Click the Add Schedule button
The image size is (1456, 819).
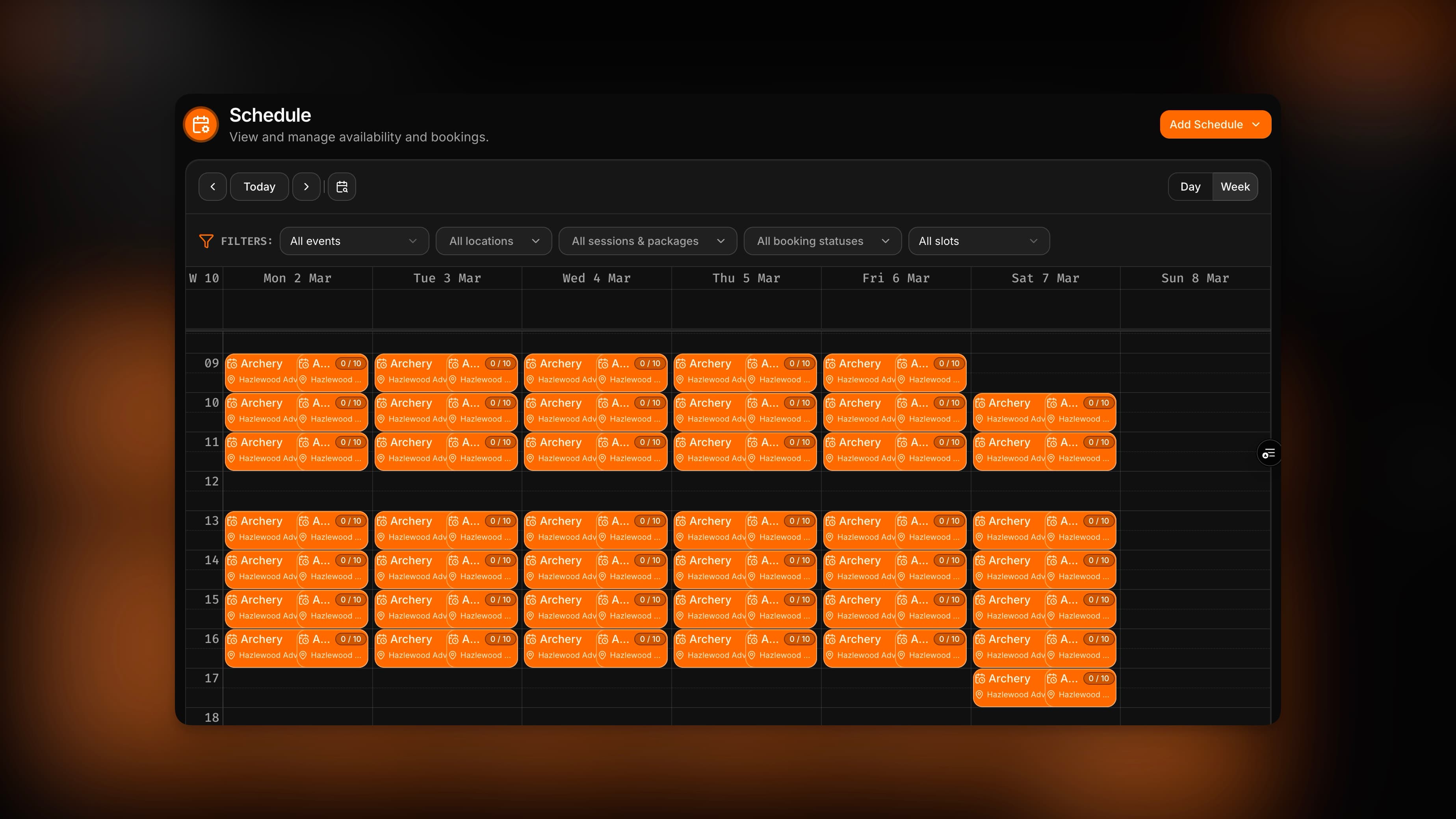click(x=1215, y=124)
